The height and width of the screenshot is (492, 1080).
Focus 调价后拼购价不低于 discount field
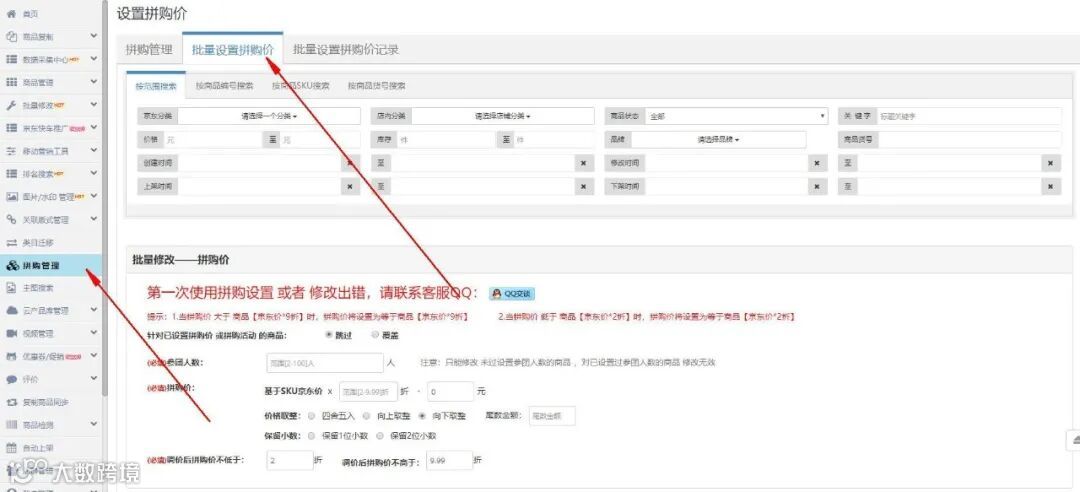[290, 460]
